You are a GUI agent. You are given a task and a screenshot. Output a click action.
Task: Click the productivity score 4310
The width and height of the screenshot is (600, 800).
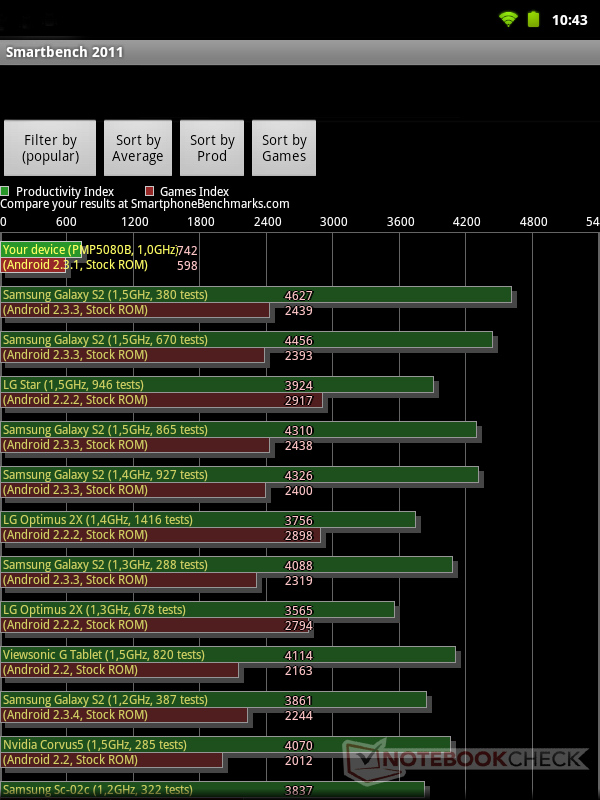tap(298, 430)
